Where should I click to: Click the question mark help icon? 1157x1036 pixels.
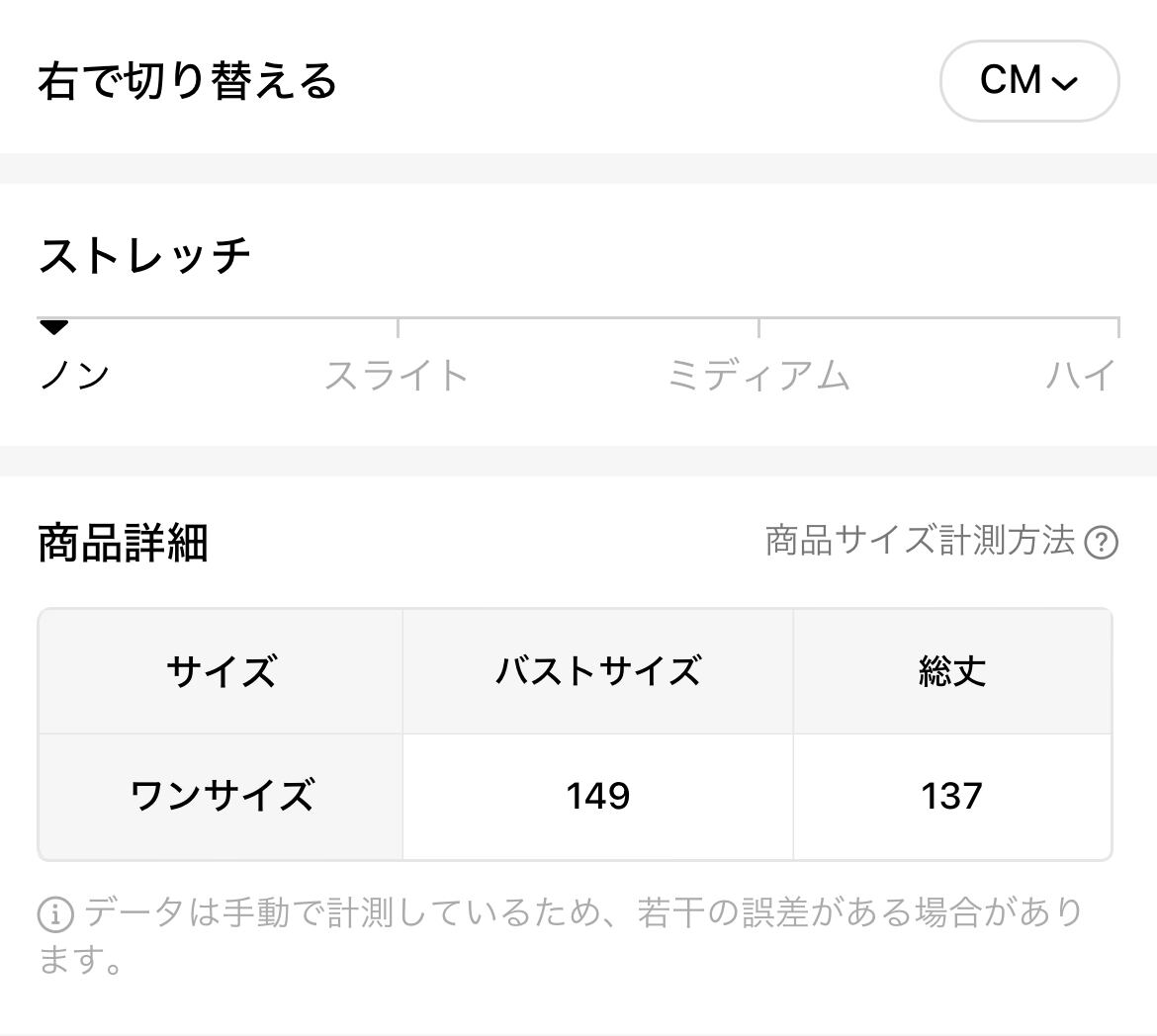coord(1101,543)
